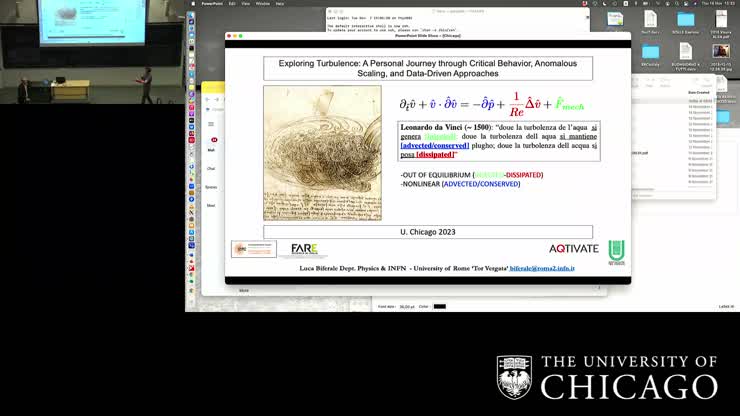Image resolution: width=740 pixels, height=416 pixels.
Task: Click the green Tor Vergata university logo
Action: pyautogui.click(x=616, y=249)
